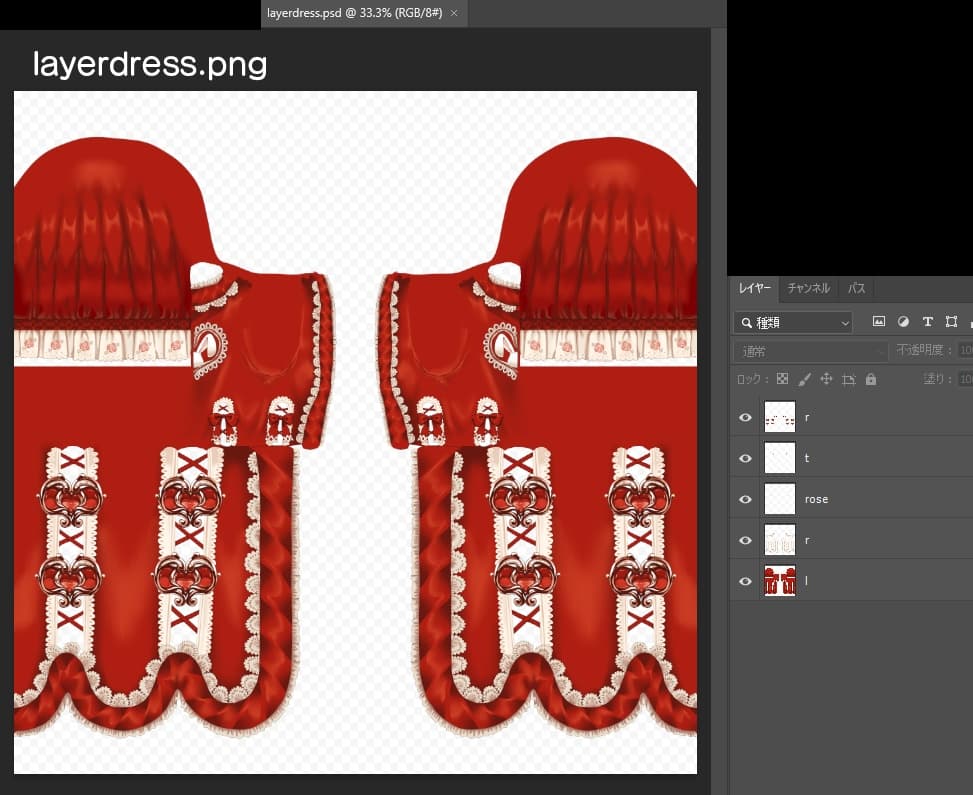
Task: Filter layers by pixel layer icon
Action: tap(879, 322)
